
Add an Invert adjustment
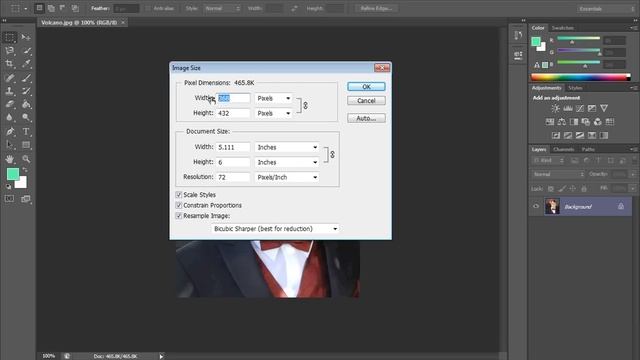(x=556, y=135)
